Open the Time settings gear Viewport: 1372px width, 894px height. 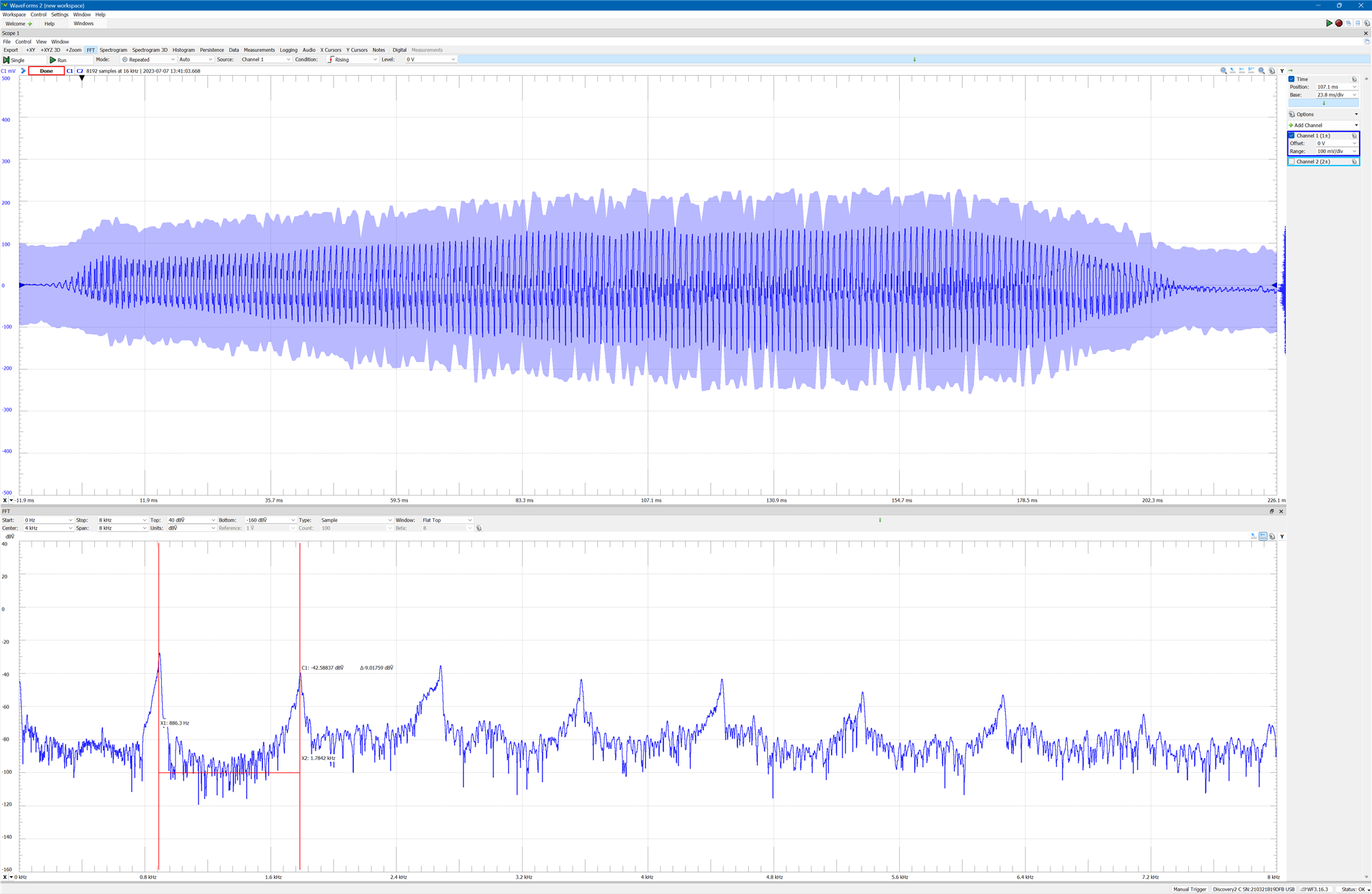1354,79
